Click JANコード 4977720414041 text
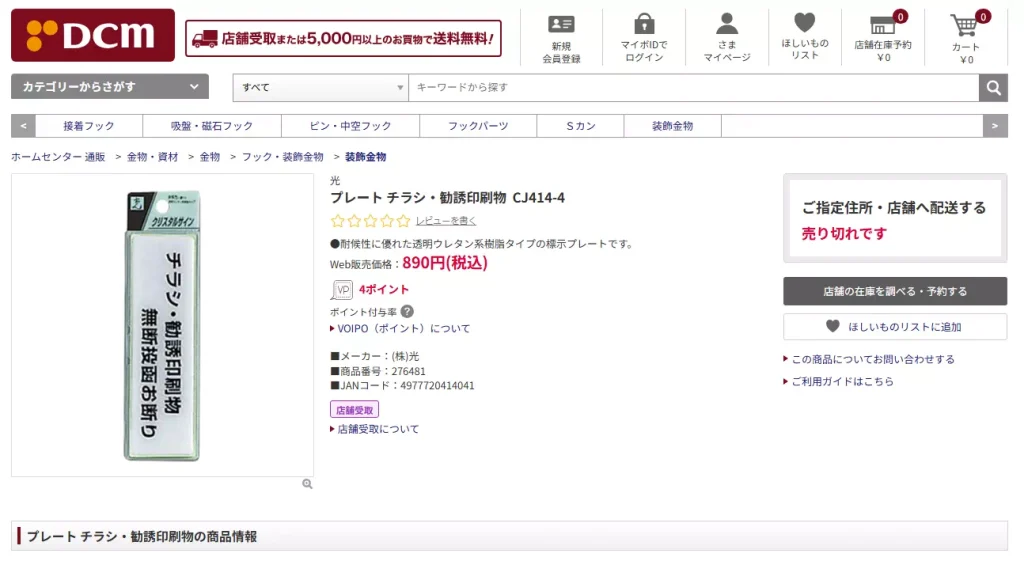The image size is (1024, 561). coord(402,385)
